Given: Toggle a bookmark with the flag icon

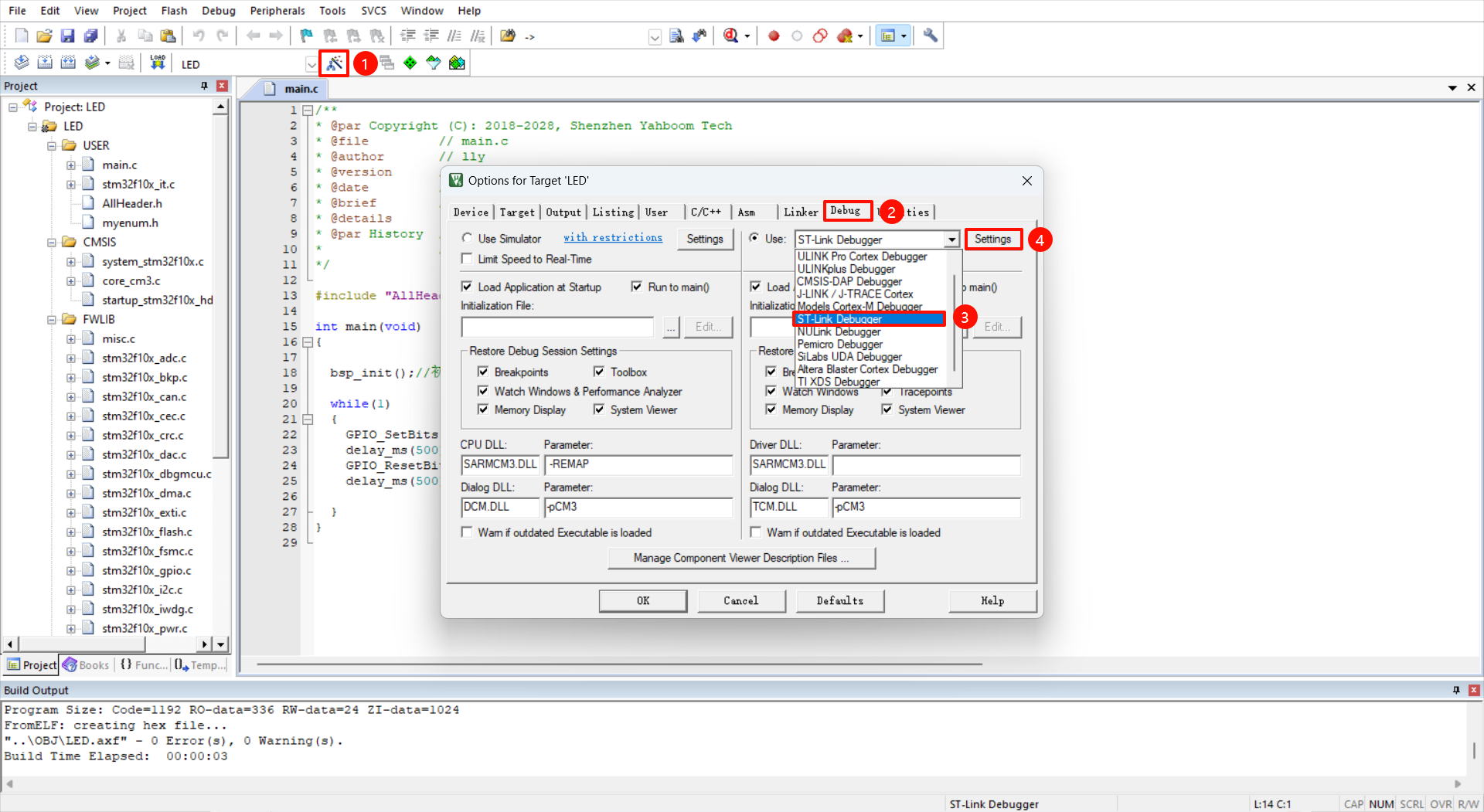Looking at the screenshot, I should click(x=307, y=36).
